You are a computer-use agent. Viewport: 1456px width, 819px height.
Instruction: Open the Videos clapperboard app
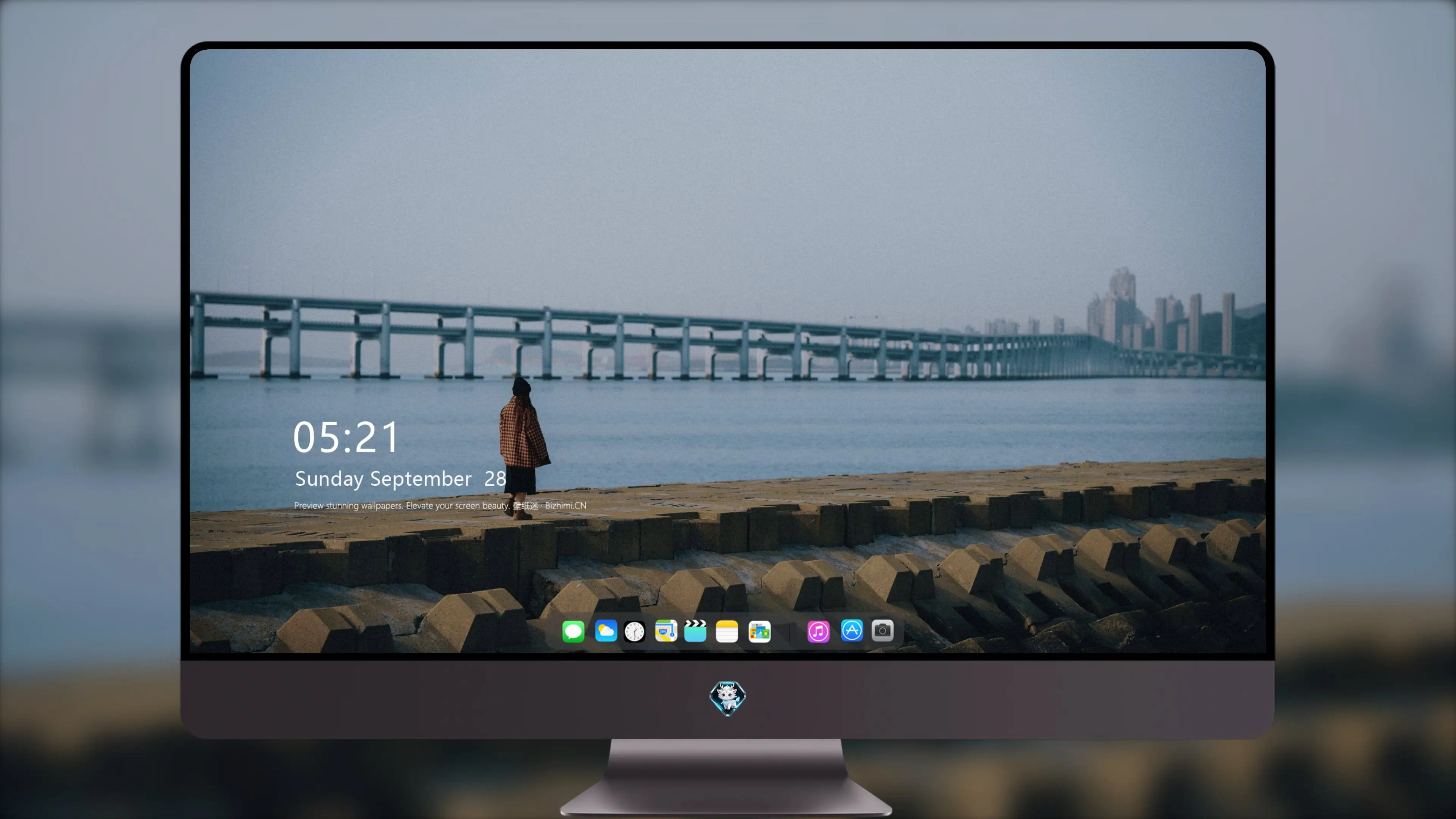point(695,631)
